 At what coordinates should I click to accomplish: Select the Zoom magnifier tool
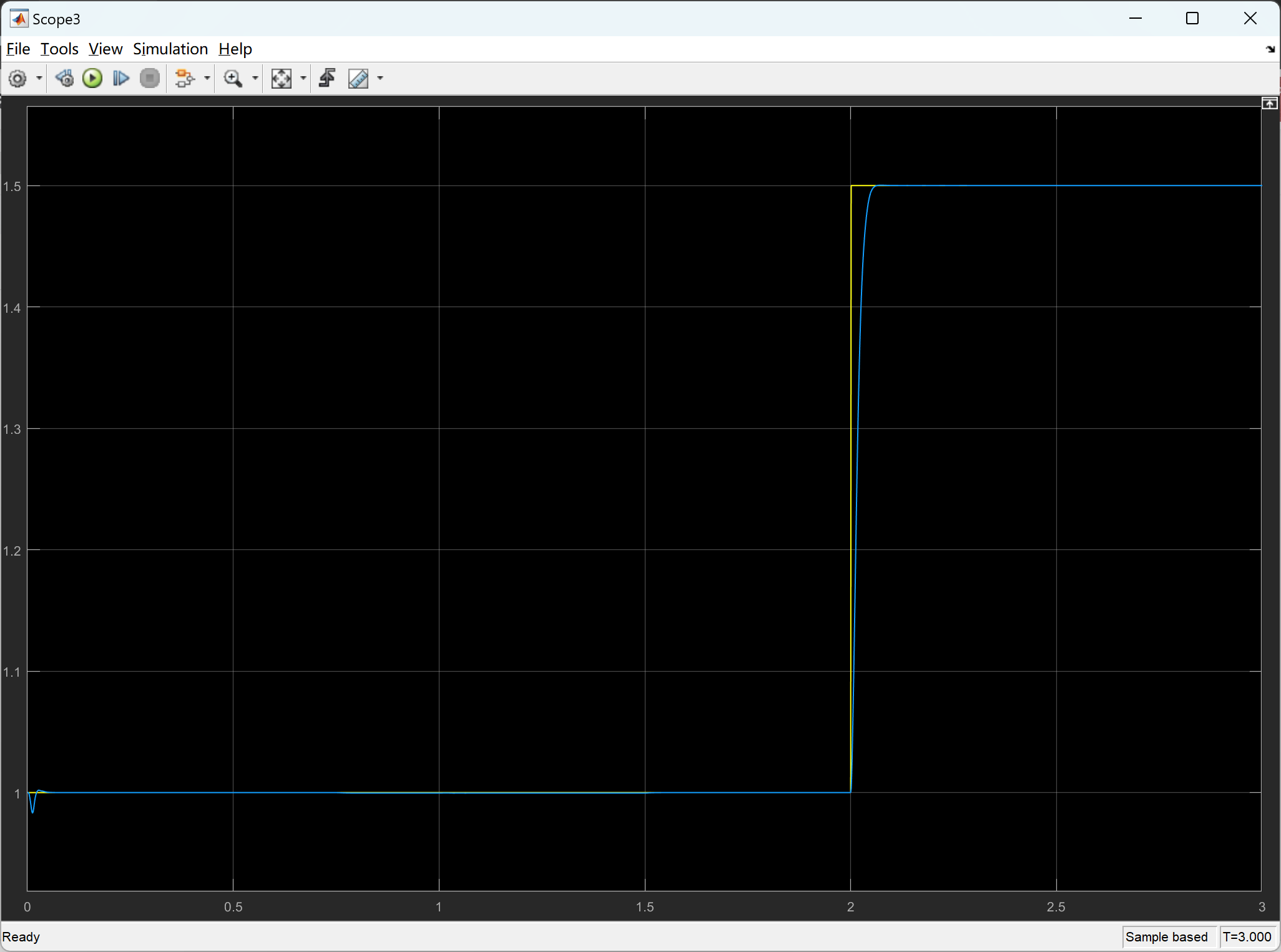[233, 79]
